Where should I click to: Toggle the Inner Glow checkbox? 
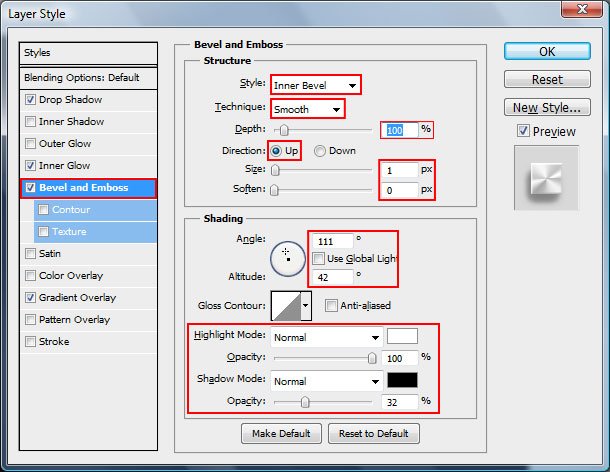click(x=30, y=166)
